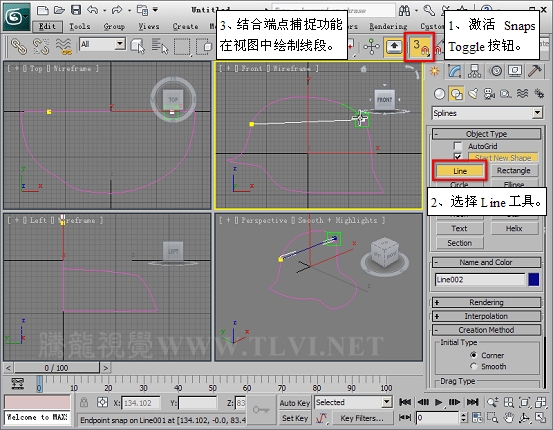Expand the Interpolation rollout
553x430 pixels.
[486, 316]
